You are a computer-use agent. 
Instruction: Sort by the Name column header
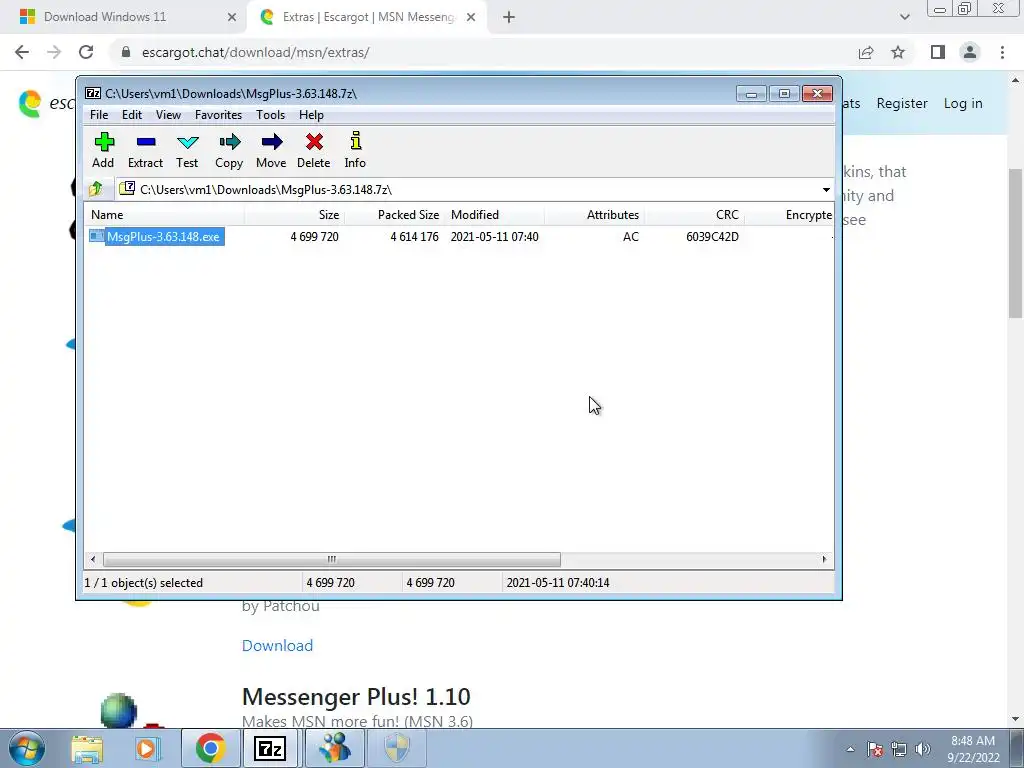point(165,215)
